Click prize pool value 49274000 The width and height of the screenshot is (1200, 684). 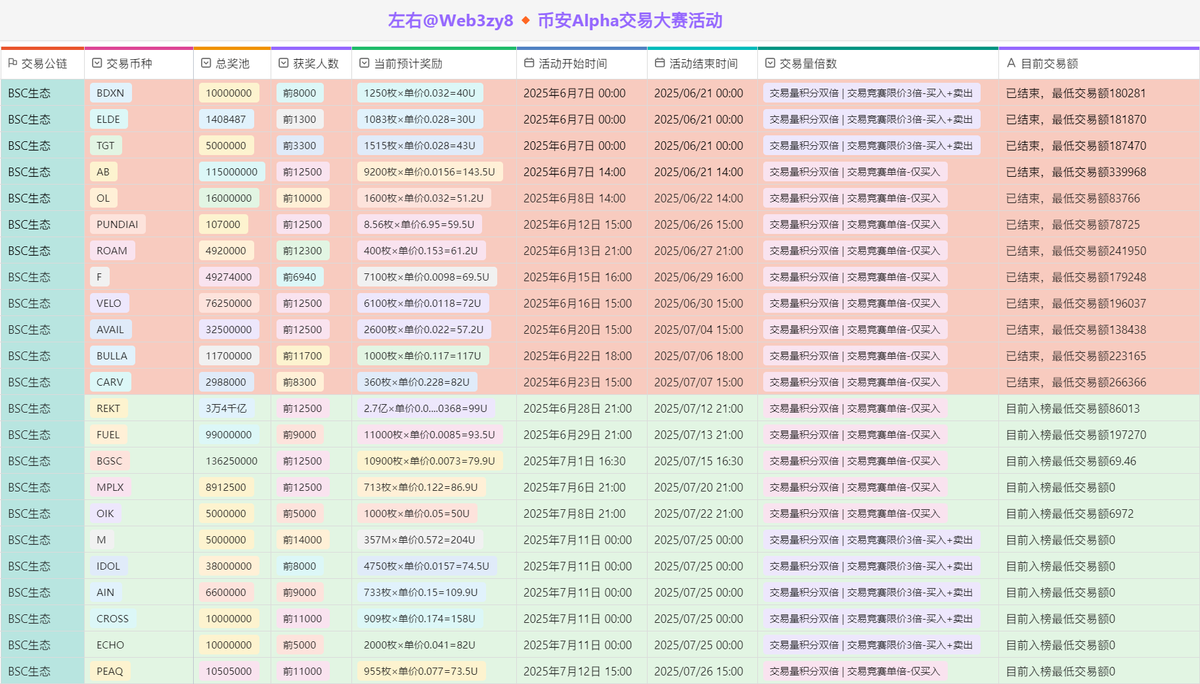229,277
